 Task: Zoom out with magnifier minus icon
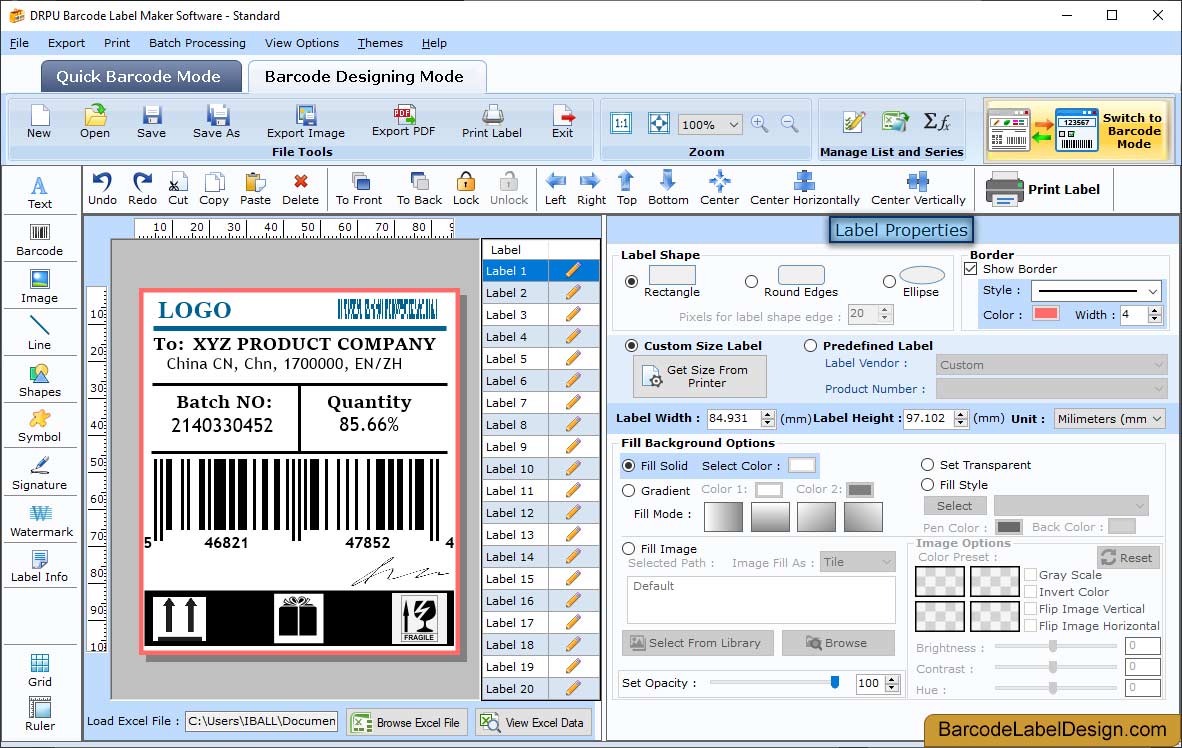coord(789,124)
